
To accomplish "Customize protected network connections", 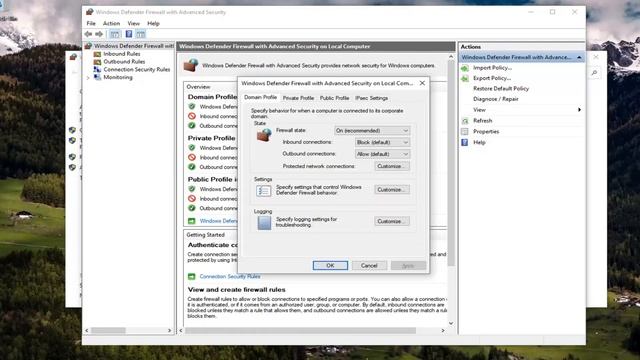I will coord(392,166).
